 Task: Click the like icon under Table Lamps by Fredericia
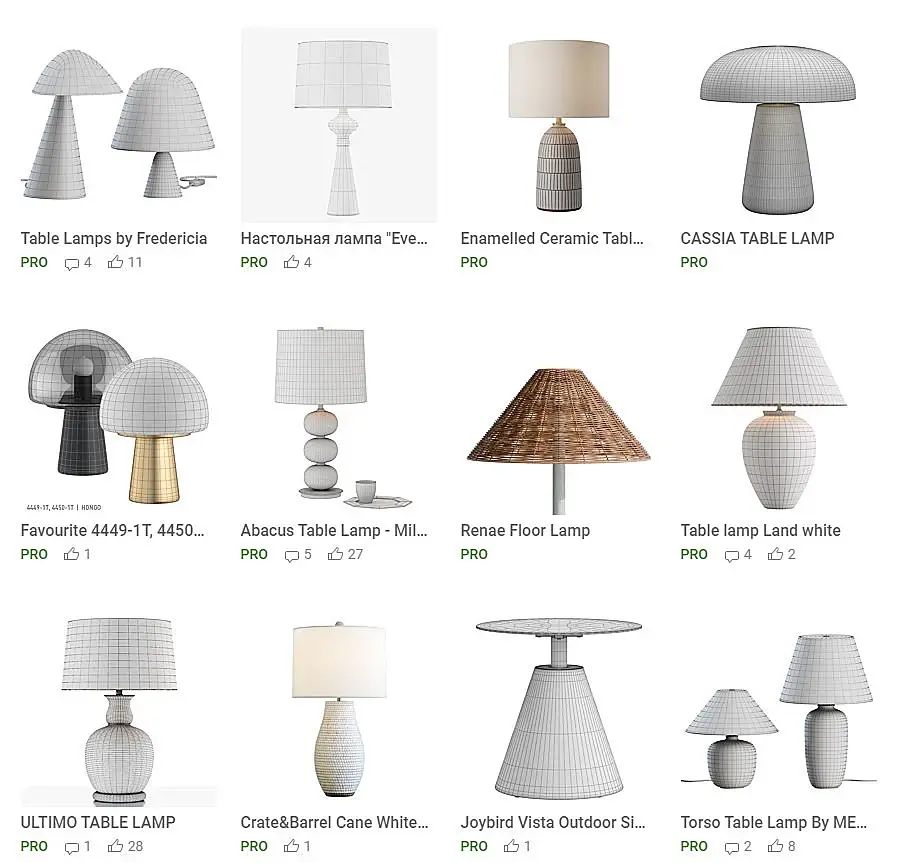115,262
